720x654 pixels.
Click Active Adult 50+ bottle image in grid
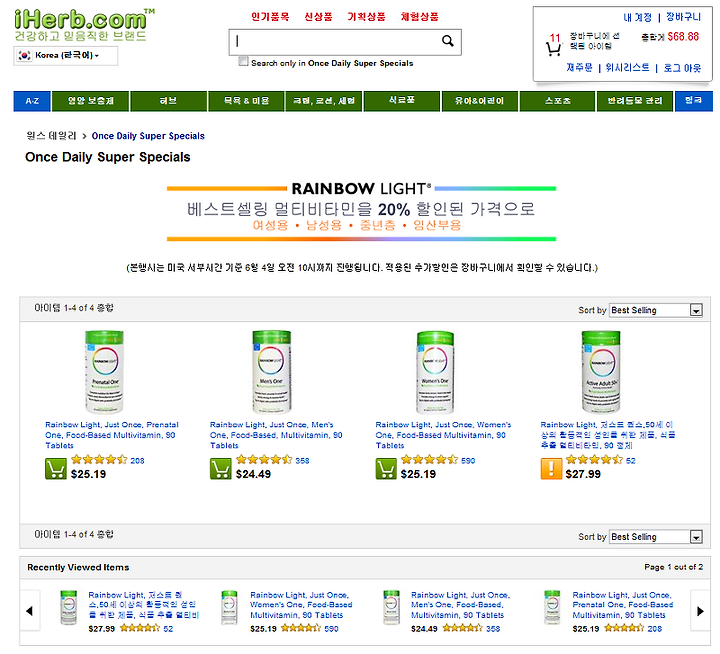601,372
